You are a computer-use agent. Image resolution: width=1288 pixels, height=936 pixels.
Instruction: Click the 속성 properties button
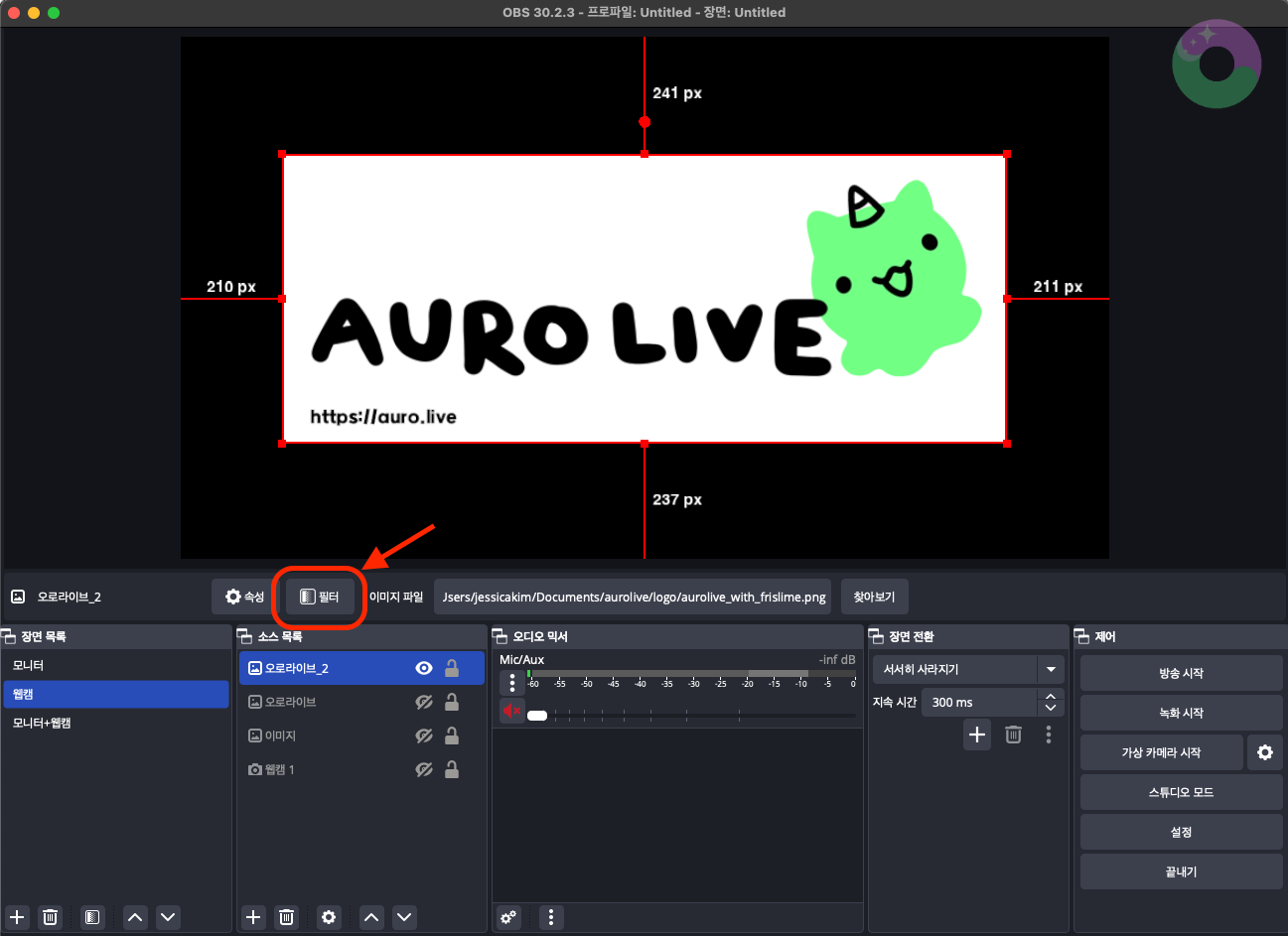coord(244,597)
